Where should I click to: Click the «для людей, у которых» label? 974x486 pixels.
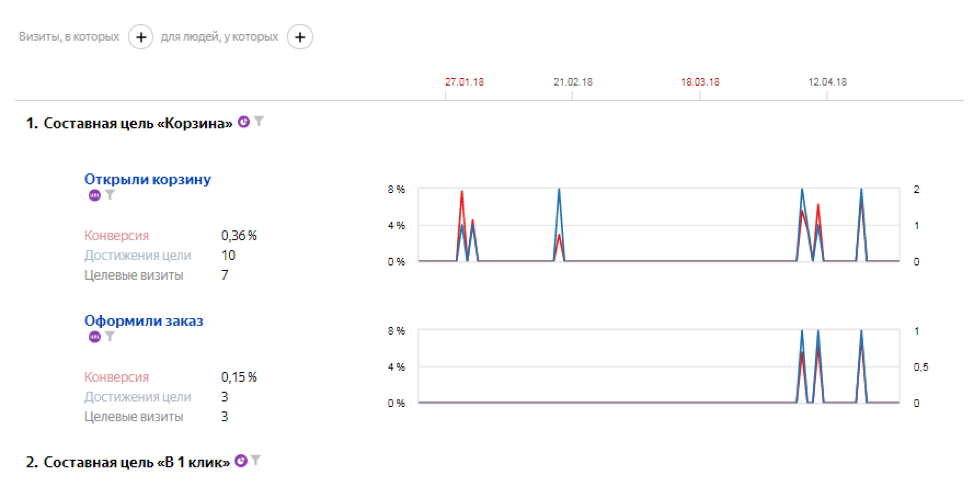219,37
